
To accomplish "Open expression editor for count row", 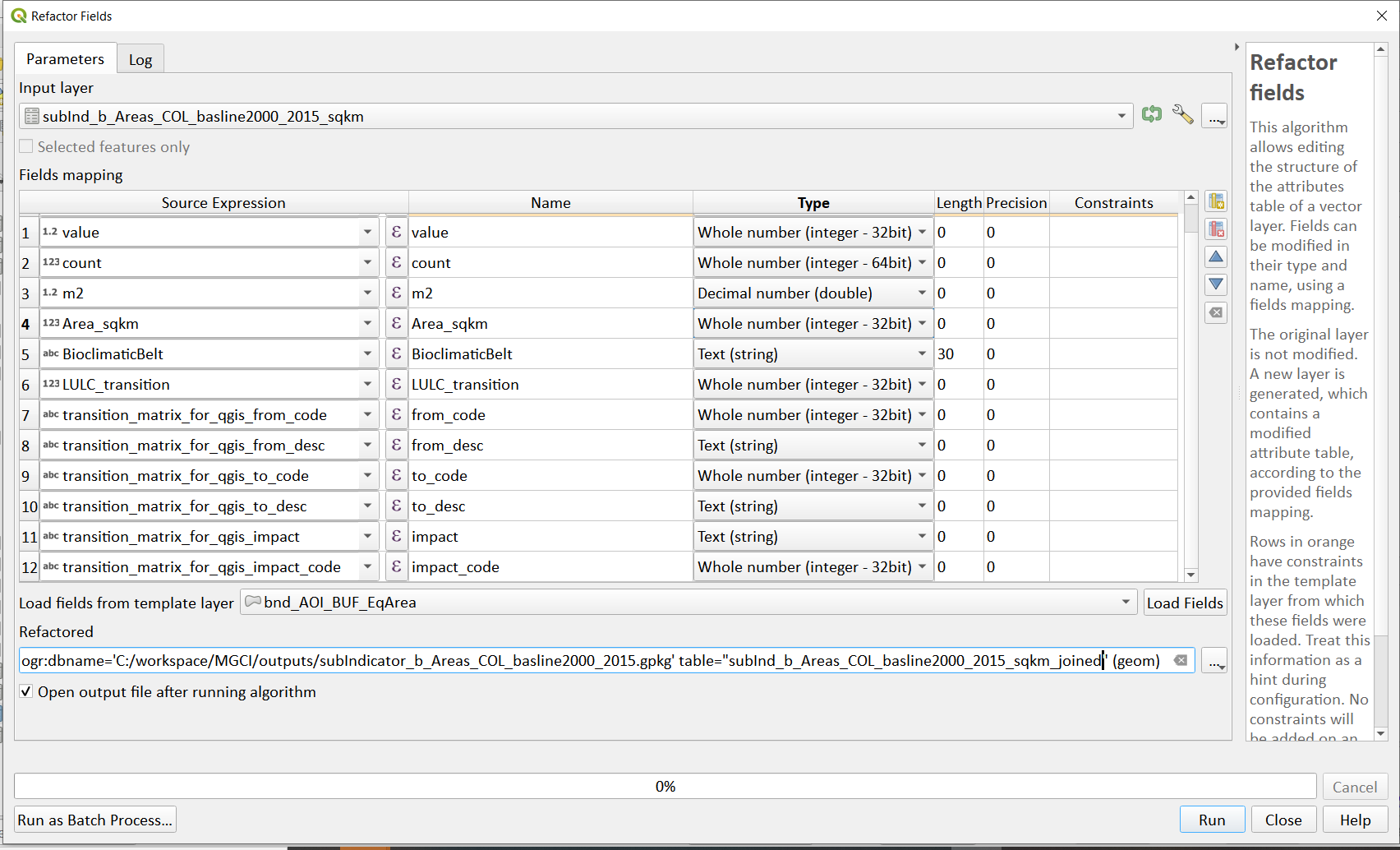I will [x=396, y=263].
